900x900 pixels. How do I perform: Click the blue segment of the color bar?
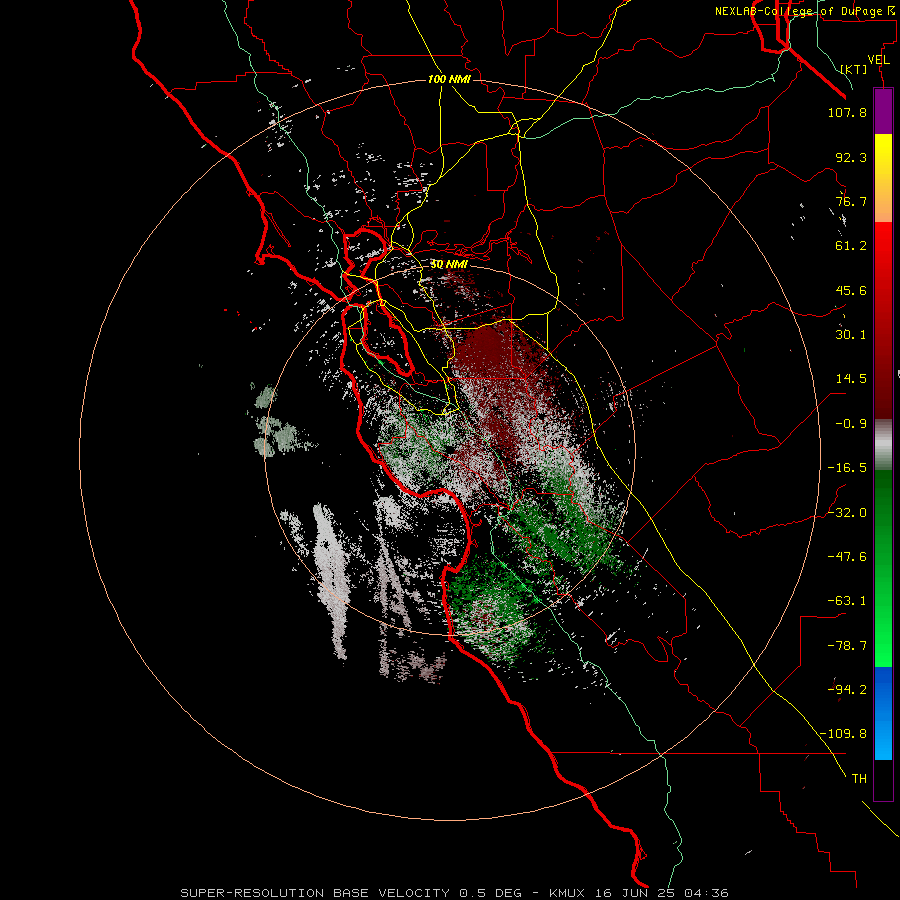click(883, 713)
